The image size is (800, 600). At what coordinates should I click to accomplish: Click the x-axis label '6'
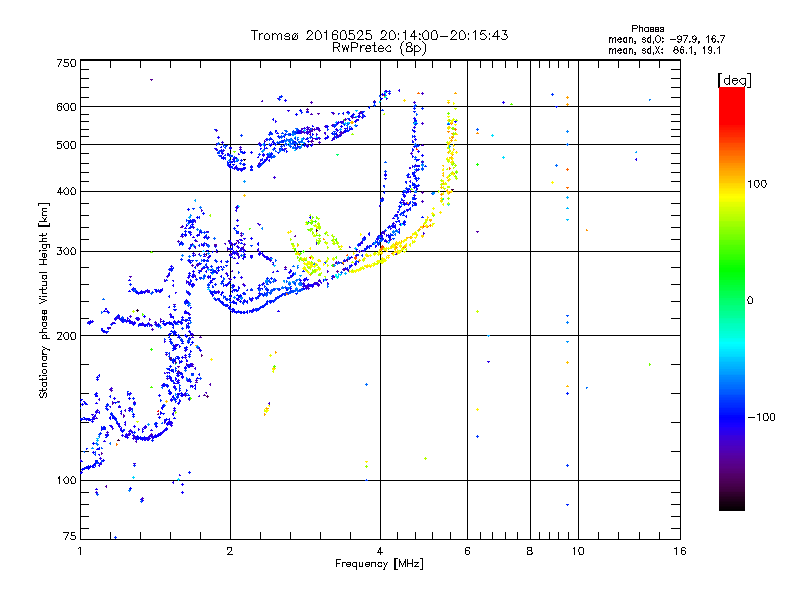tap(467, 551)
